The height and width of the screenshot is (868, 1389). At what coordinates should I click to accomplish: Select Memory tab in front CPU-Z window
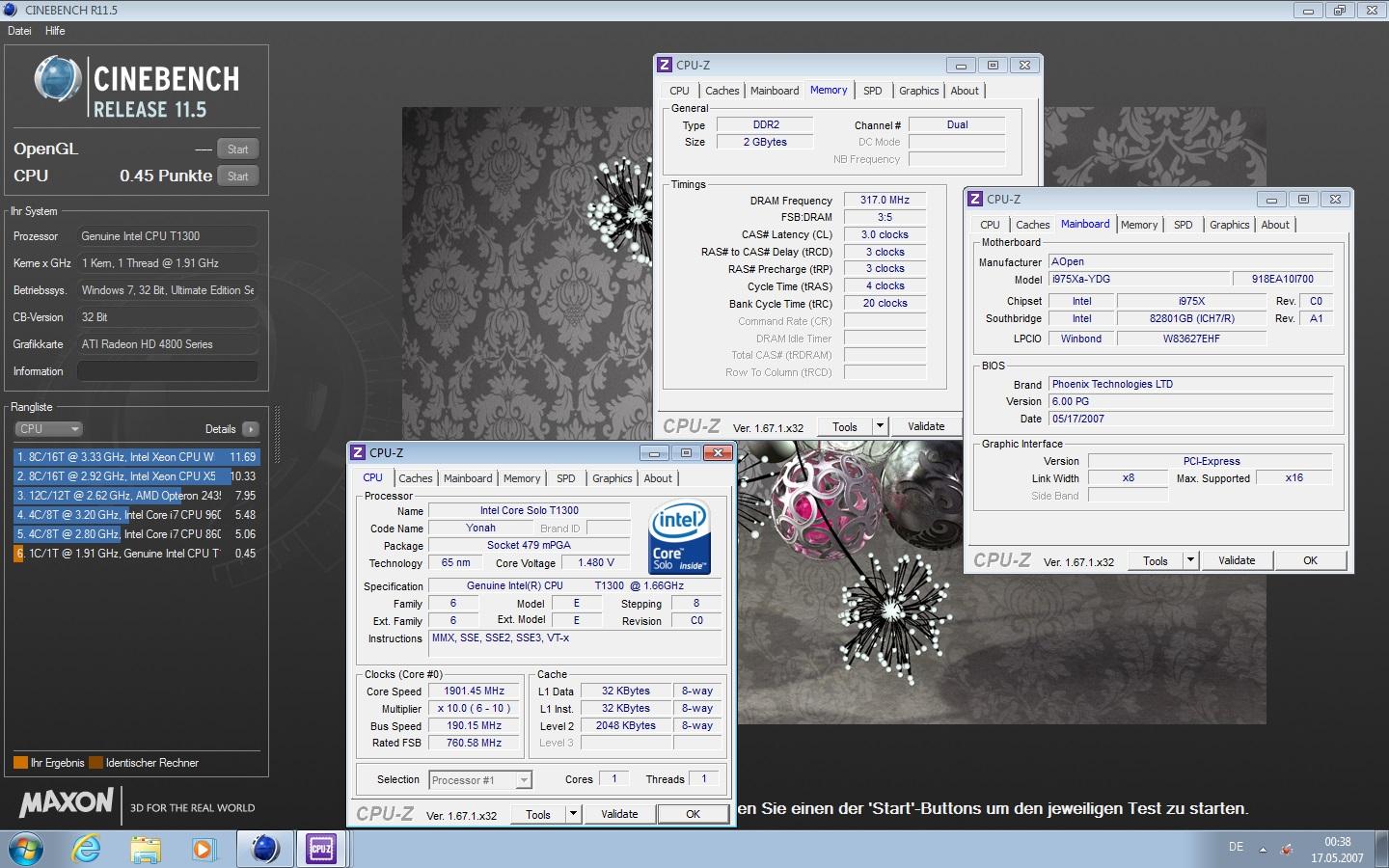(522, 478)
